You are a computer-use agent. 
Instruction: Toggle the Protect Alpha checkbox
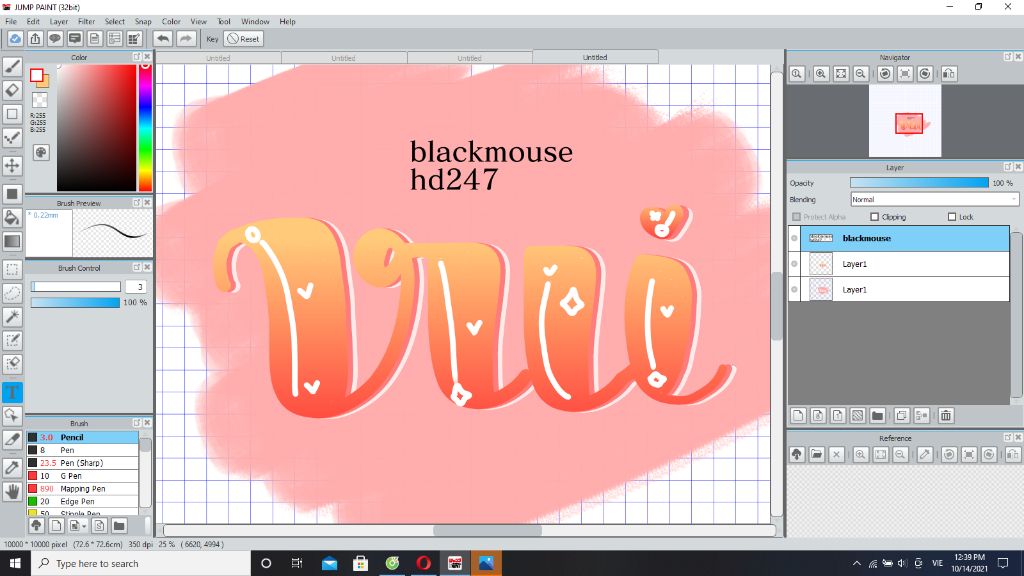click(x=796, y=217)
